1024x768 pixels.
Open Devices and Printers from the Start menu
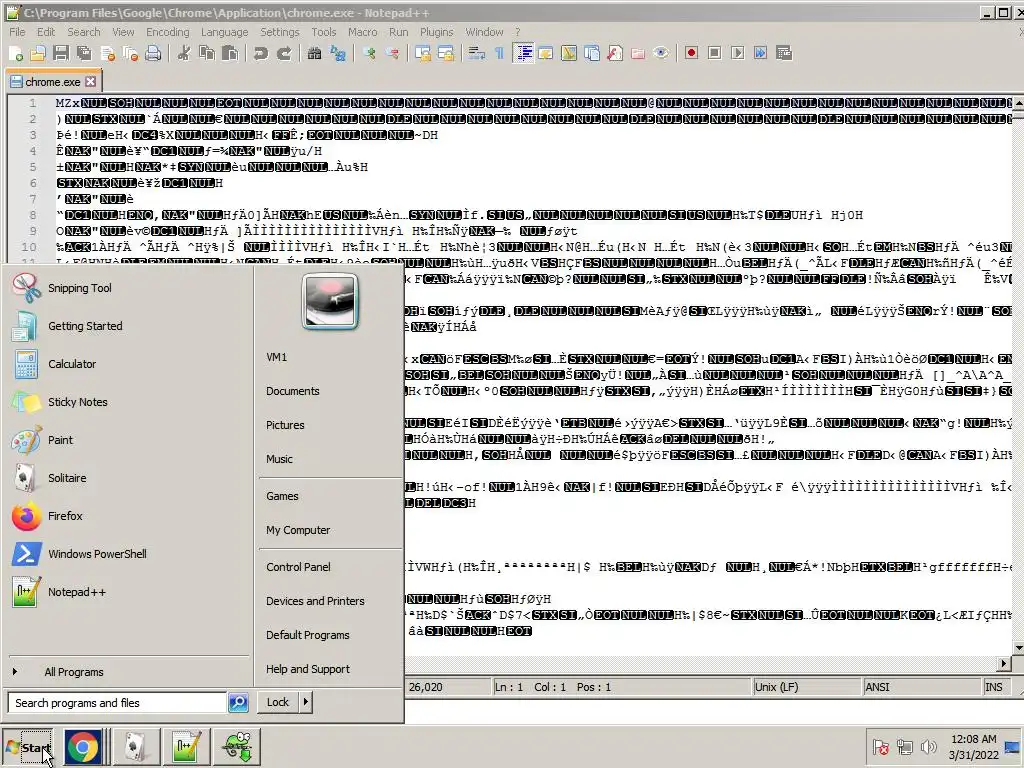pyautogui.click(x=315, y=601)
